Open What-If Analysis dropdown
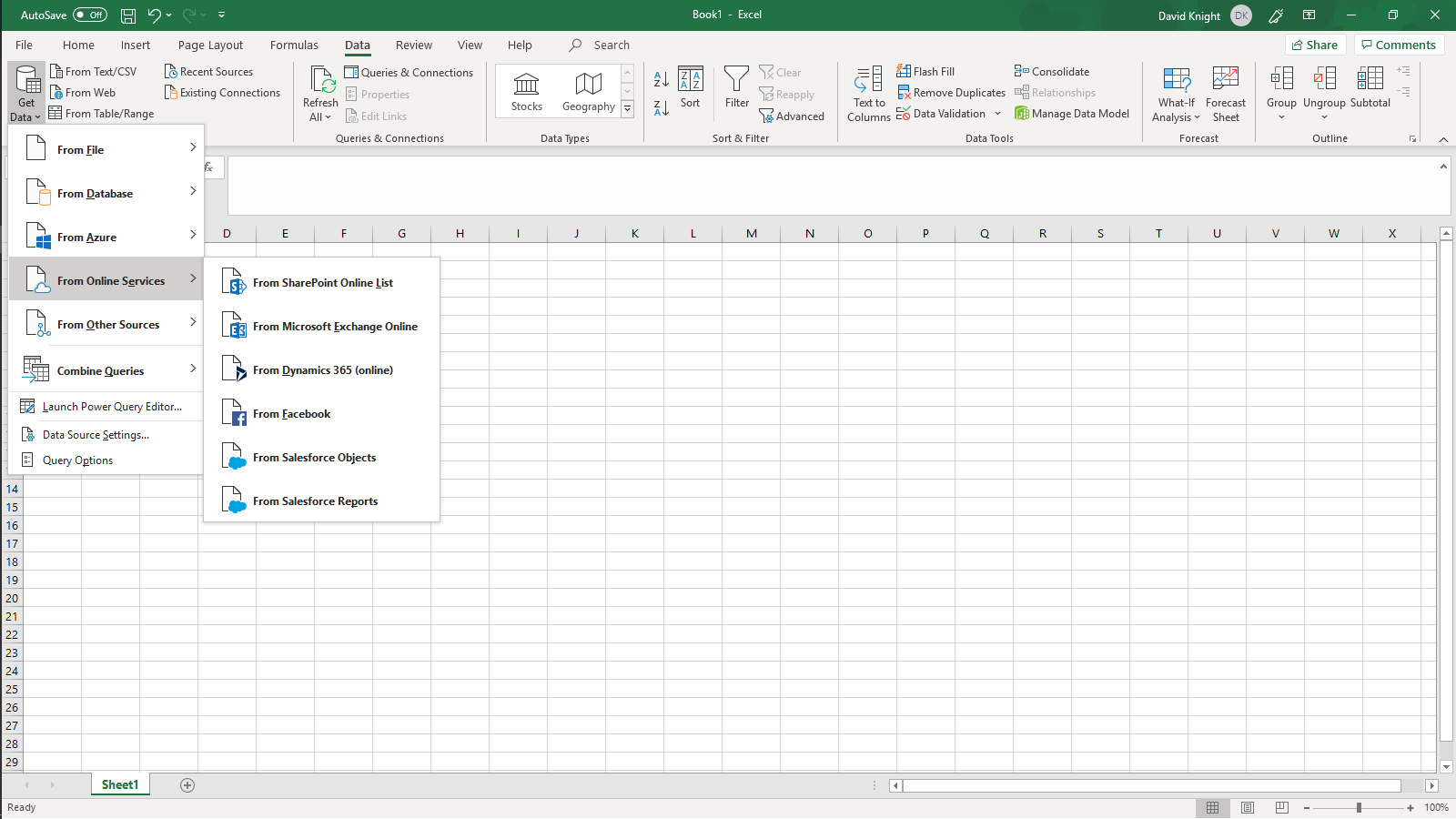 (1176, 94)
